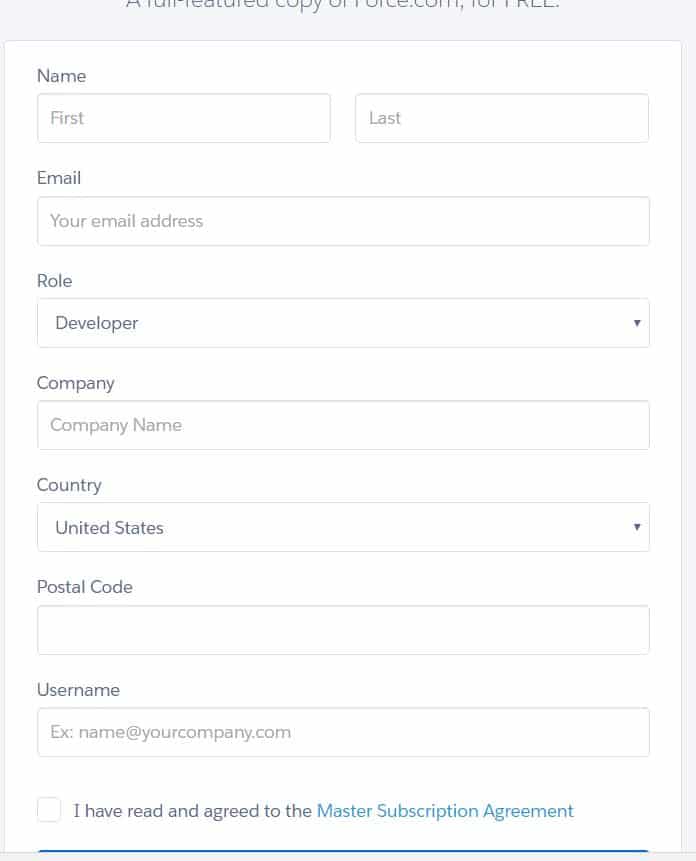Click the First name input field
Screen dimensions: 696x861
click(x=184, y=118)
